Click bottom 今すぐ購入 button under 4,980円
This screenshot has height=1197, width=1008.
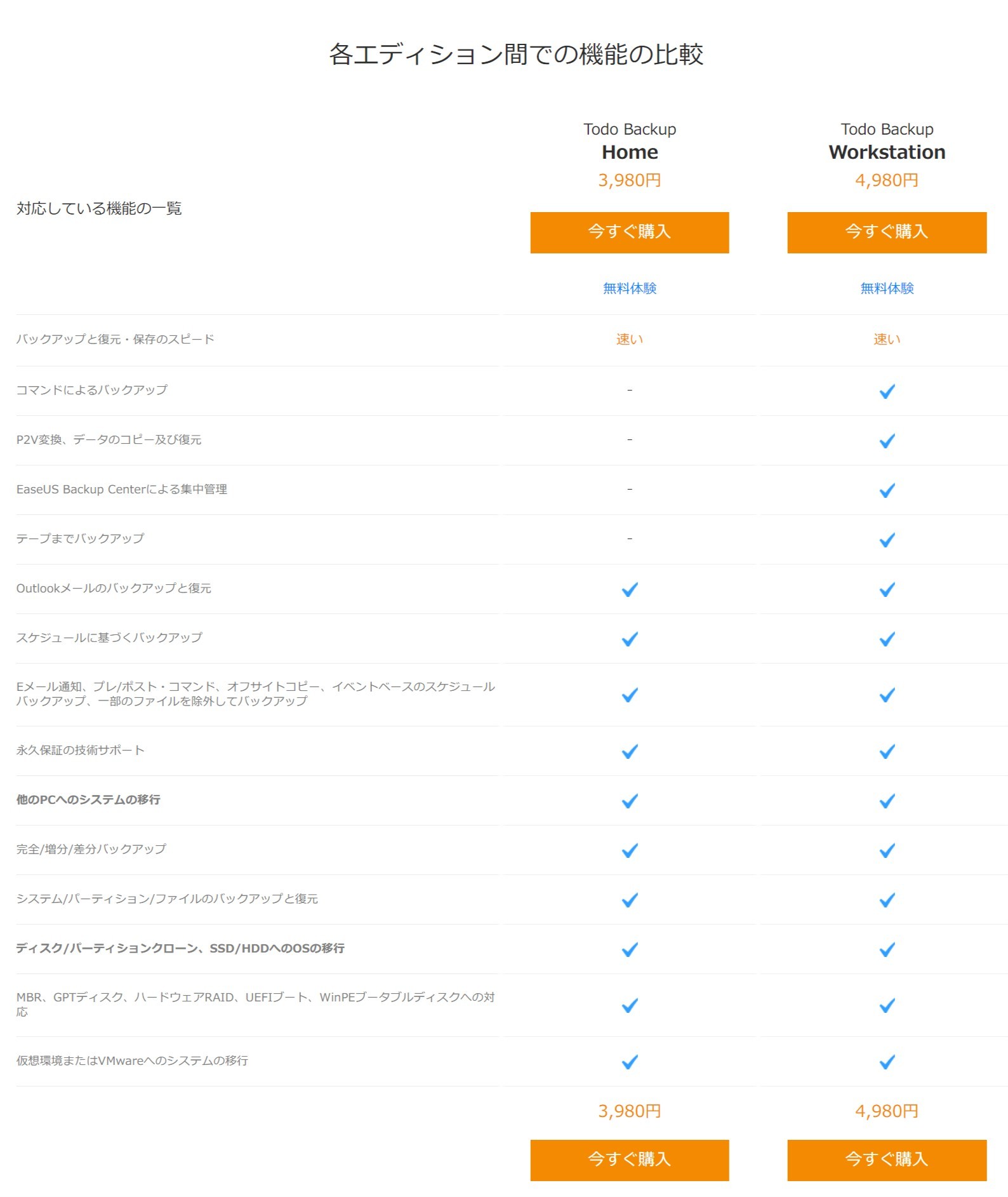(886, 1160)
